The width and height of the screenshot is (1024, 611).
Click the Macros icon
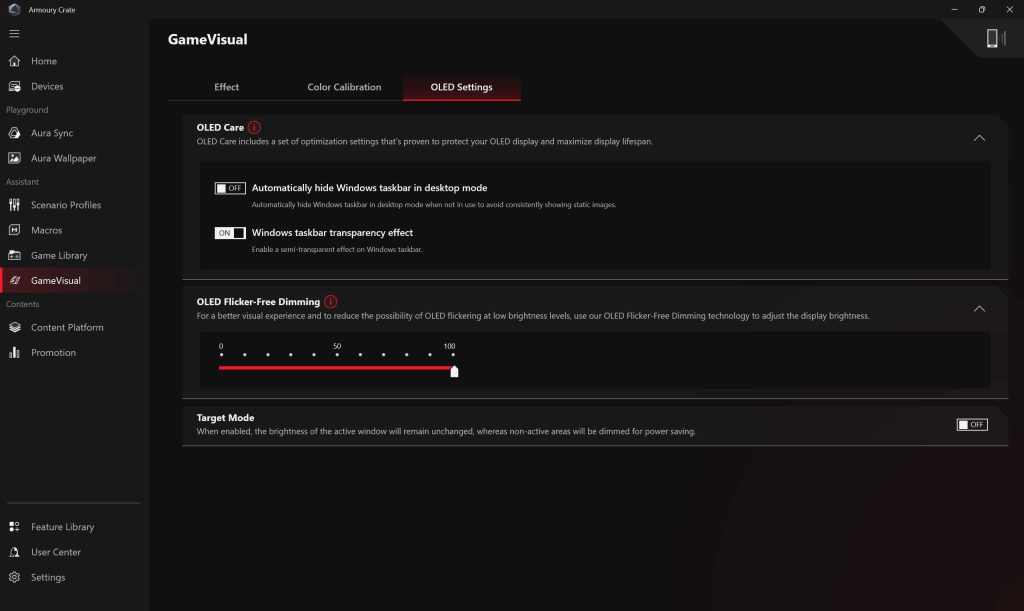tap(14, 230)
